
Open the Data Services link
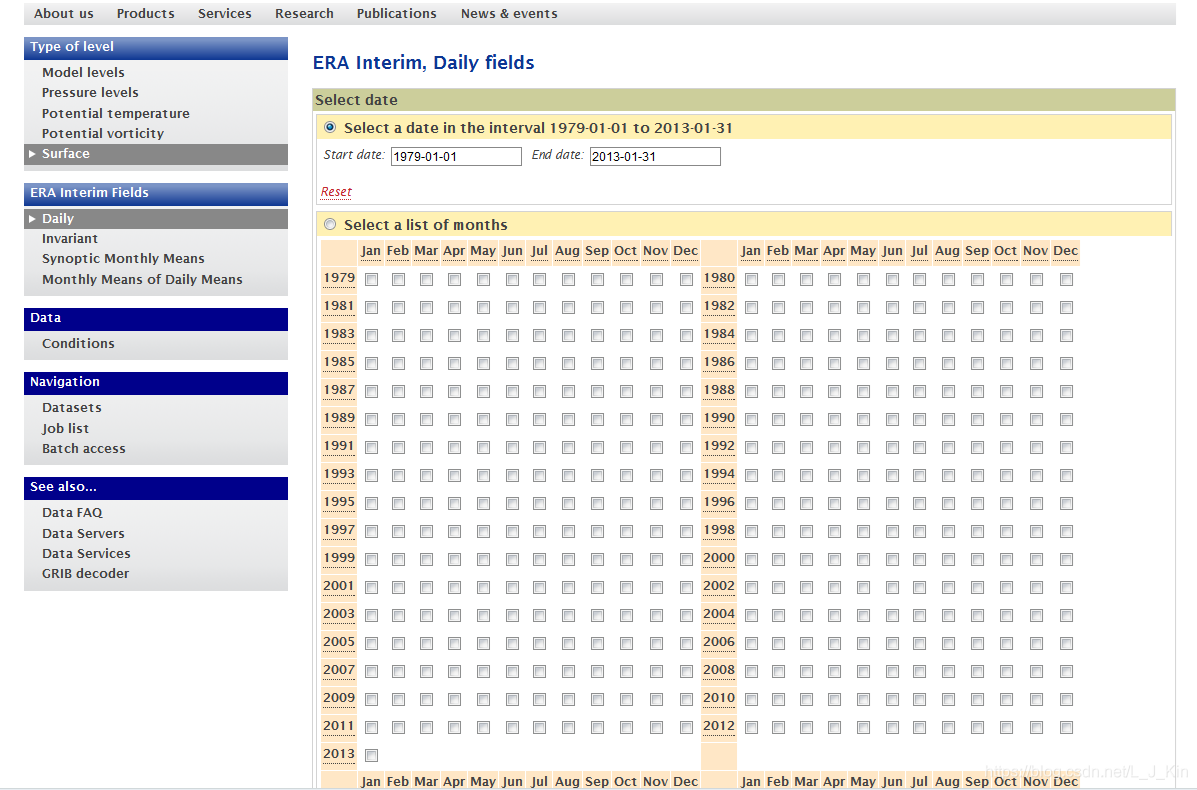point(86,553)
